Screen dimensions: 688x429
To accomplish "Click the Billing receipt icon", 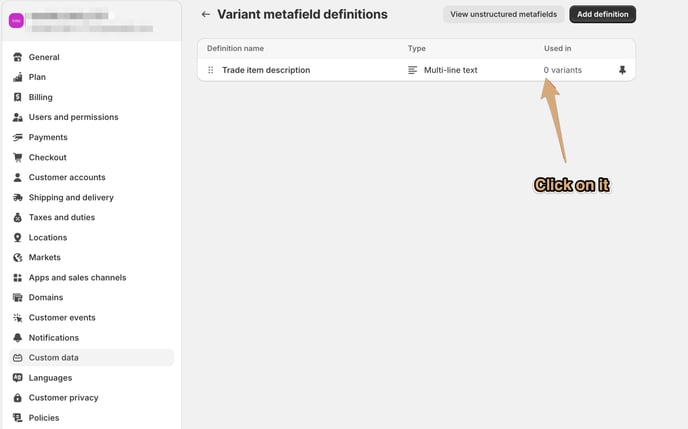I will pyautogui.click(x=18, y=97).
